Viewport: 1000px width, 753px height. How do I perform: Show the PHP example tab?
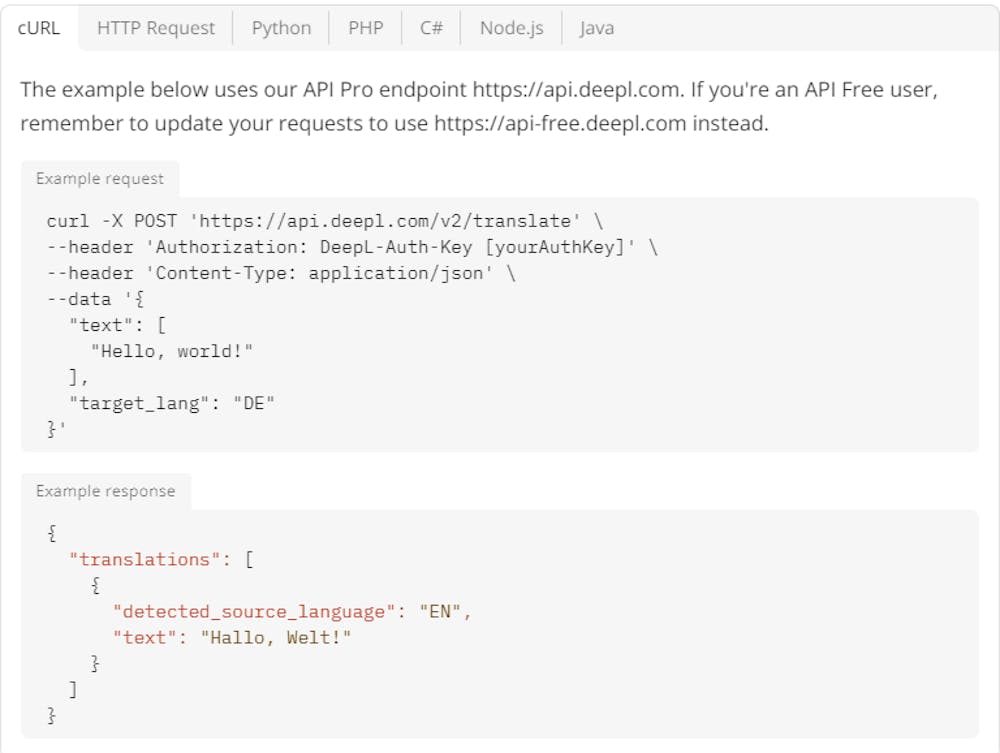(x=365, y=28)
